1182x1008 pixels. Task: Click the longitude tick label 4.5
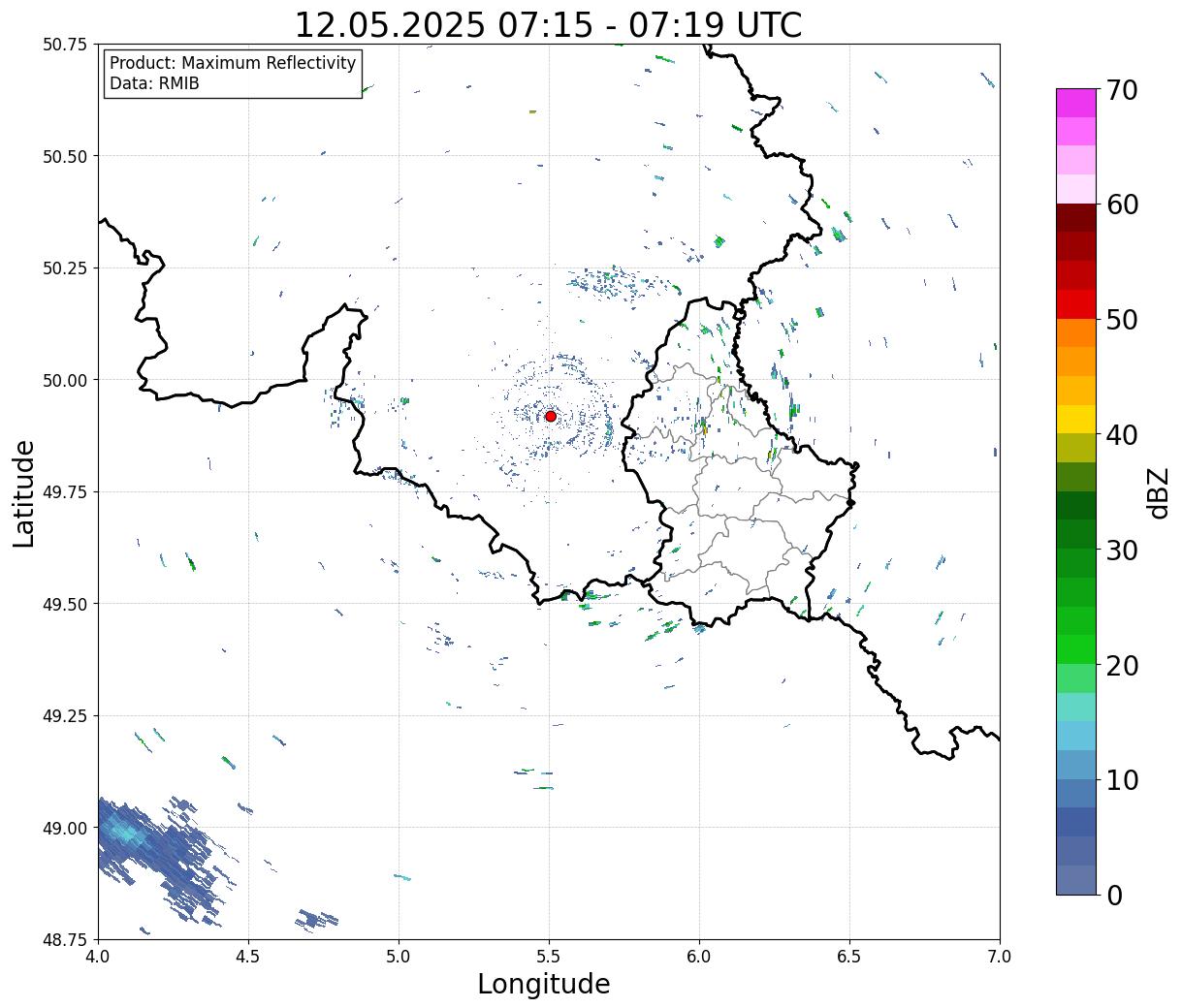tap(248, 957)
